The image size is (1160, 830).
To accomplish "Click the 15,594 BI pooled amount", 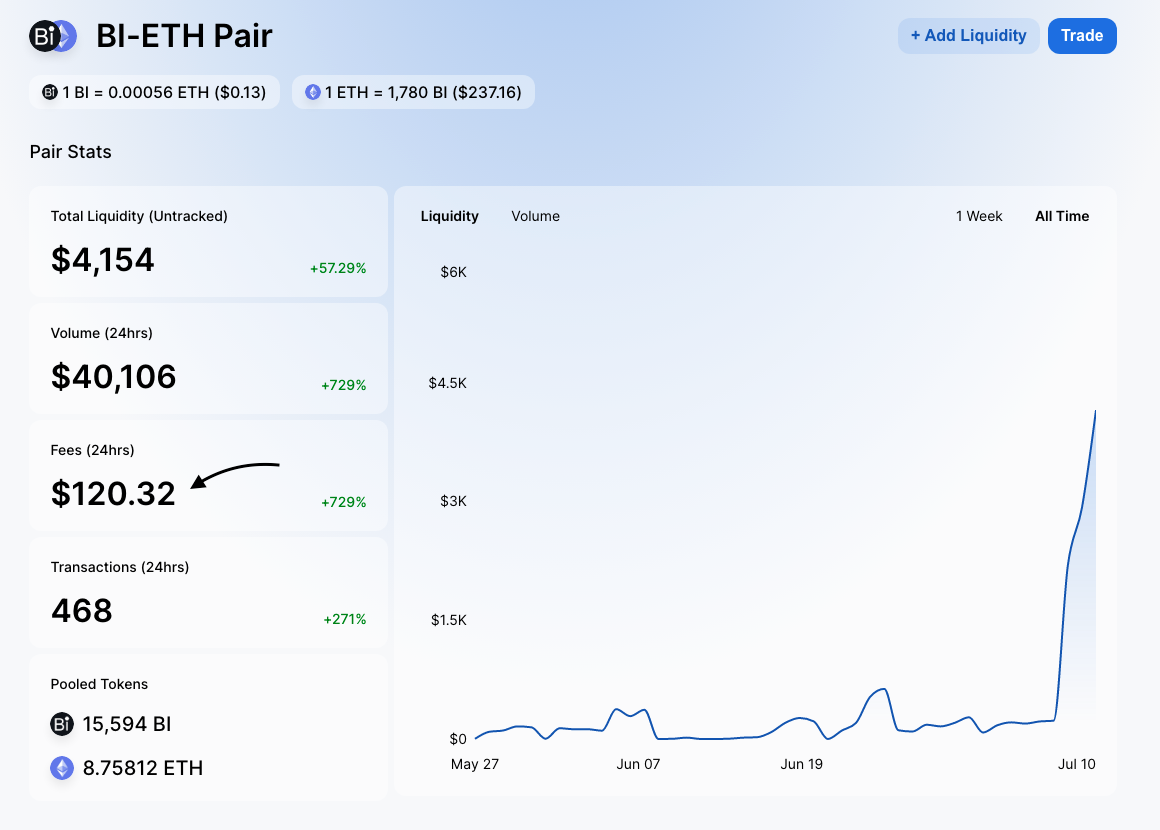I will point(127,723).
